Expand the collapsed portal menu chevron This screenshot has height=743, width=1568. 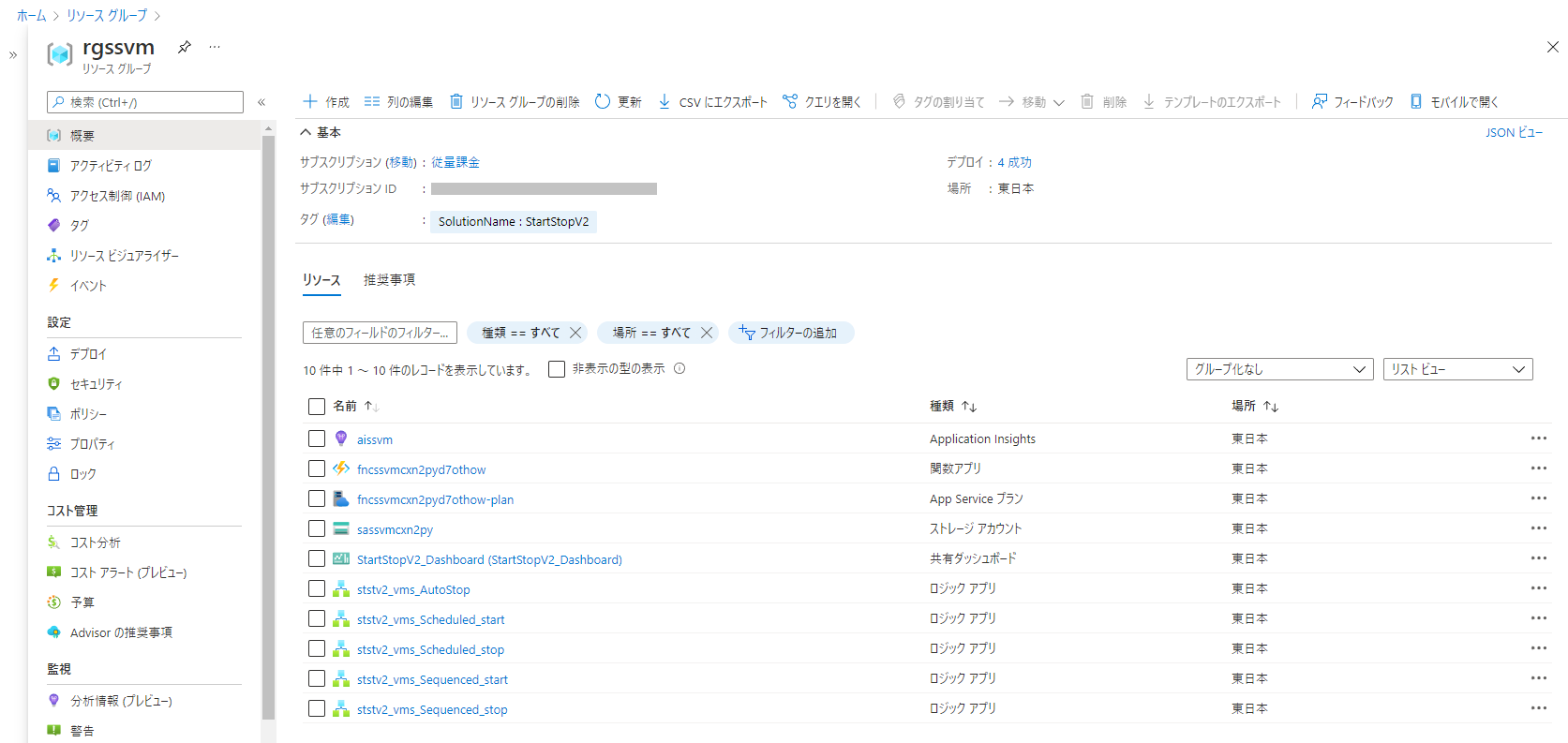[13, 55]
